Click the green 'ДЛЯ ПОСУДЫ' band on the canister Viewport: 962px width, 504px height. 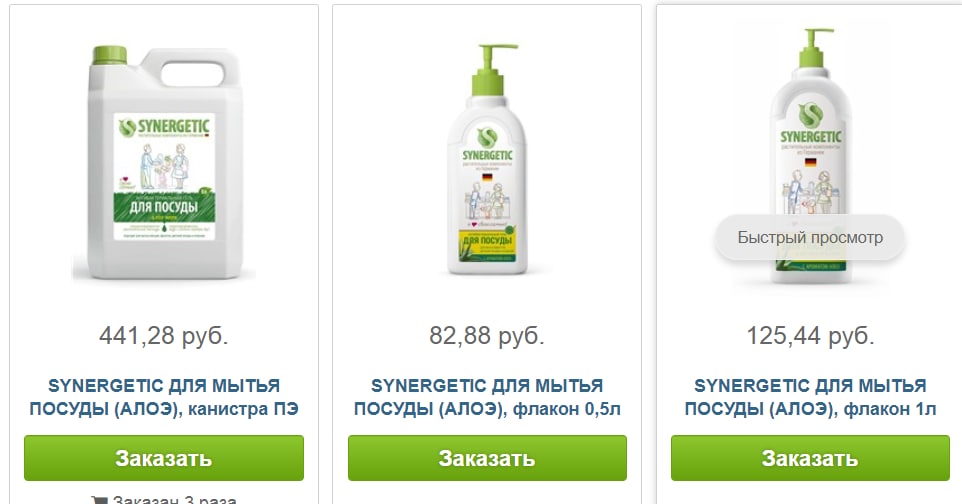click(164, 207)
